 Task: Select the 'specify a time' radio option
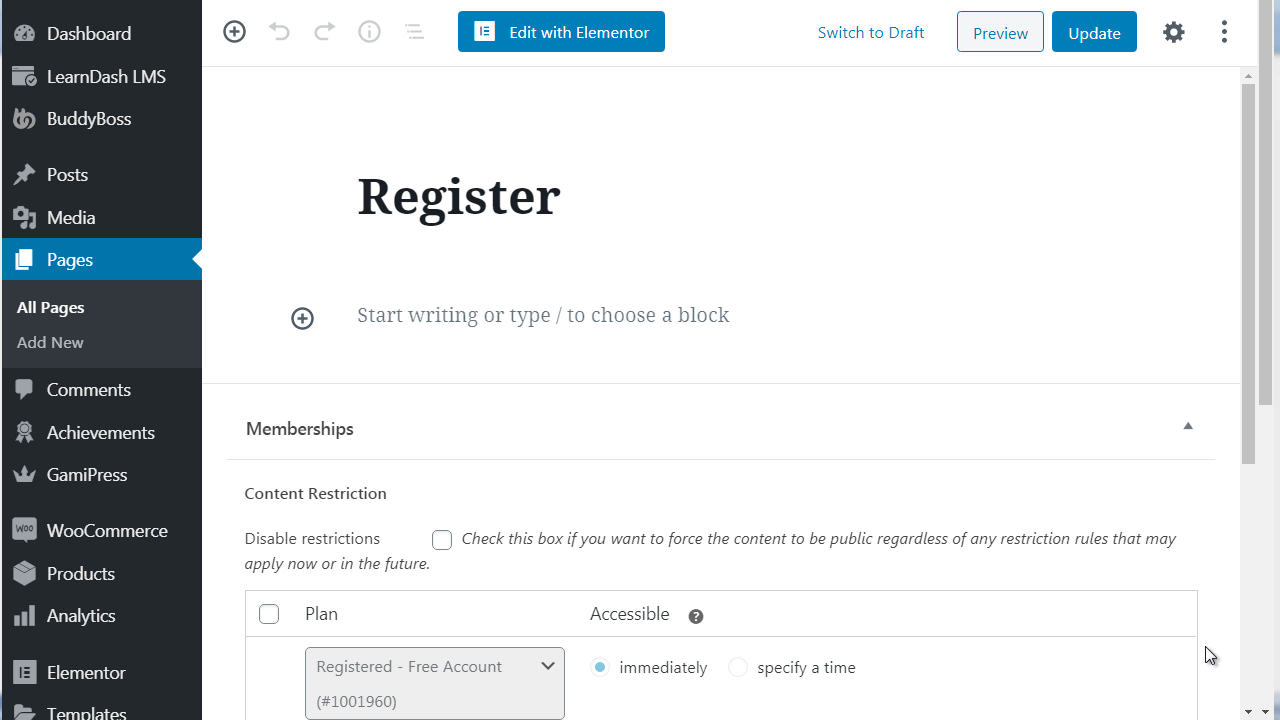738,667
